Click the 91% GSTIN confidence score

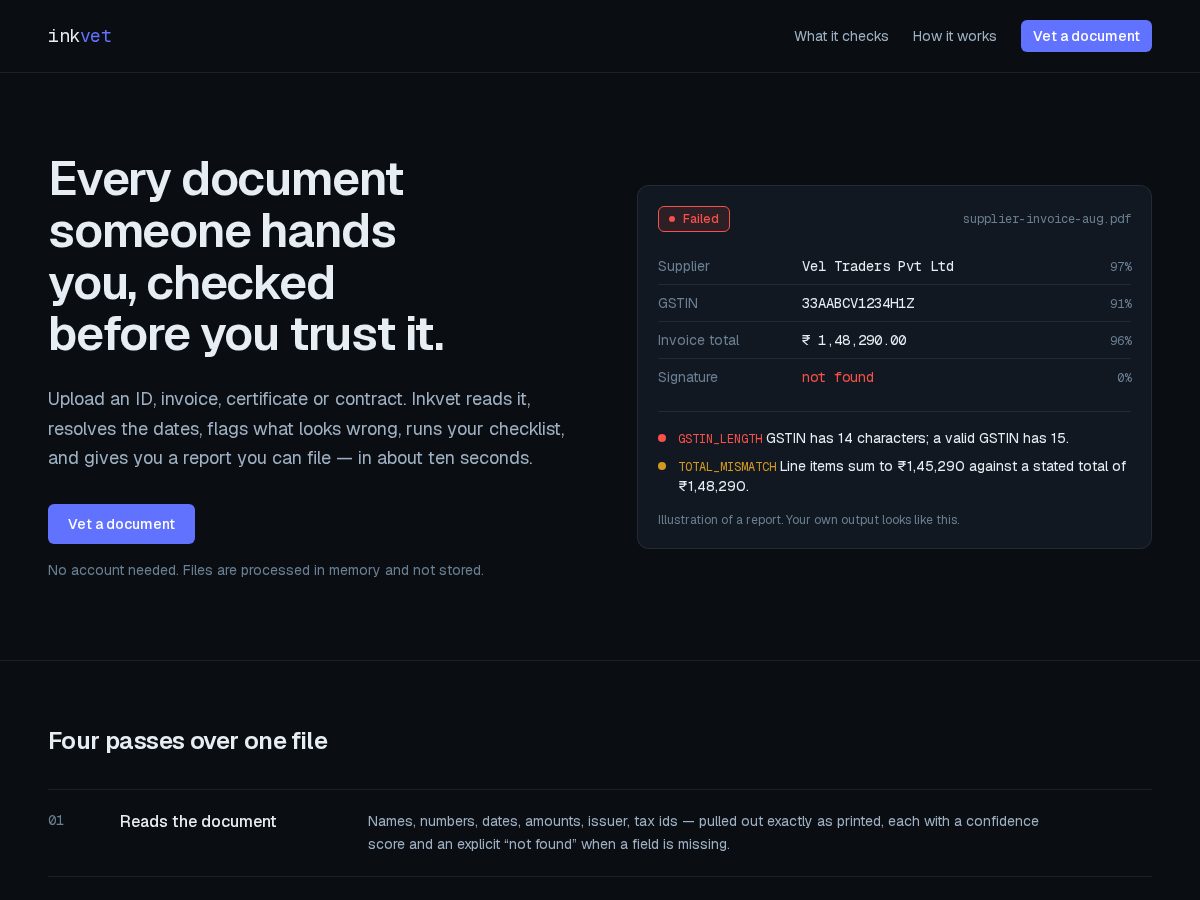point(1121,304)
